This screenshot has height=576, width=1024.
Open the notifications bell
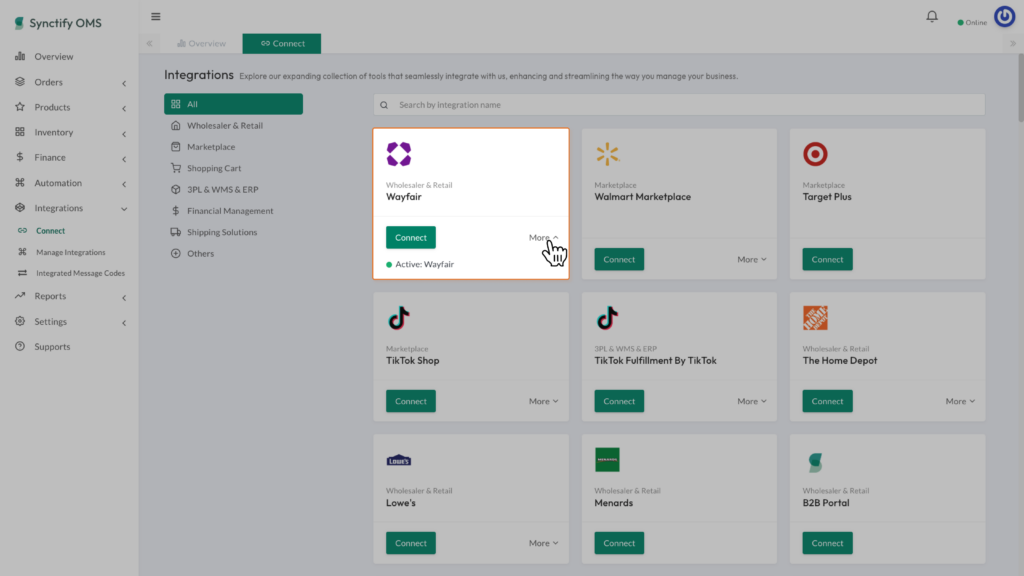click(x=932, y=16)
